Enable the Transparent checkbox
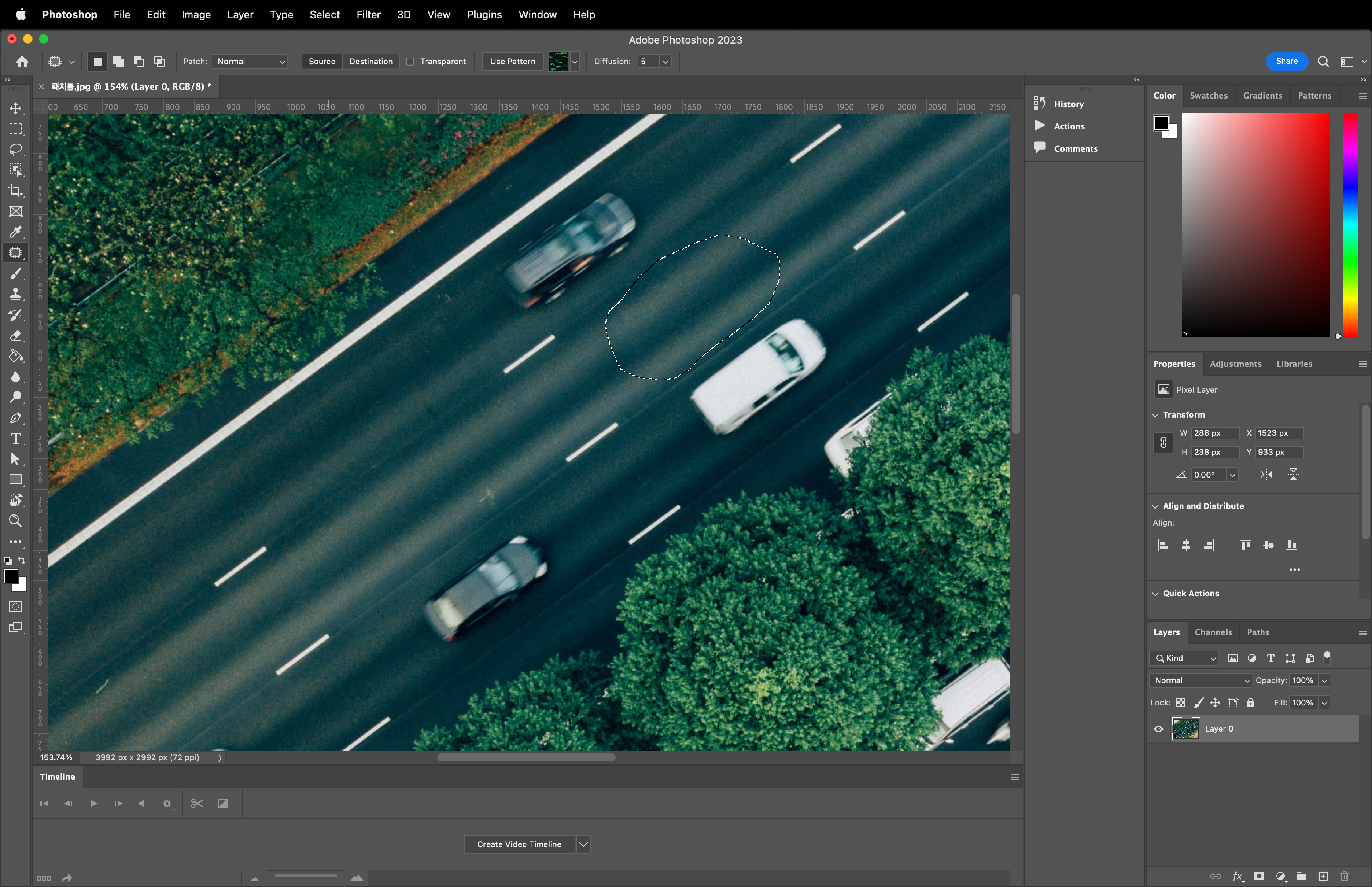The height and width of the screenshot is (887, 1372). coord(410,62)
